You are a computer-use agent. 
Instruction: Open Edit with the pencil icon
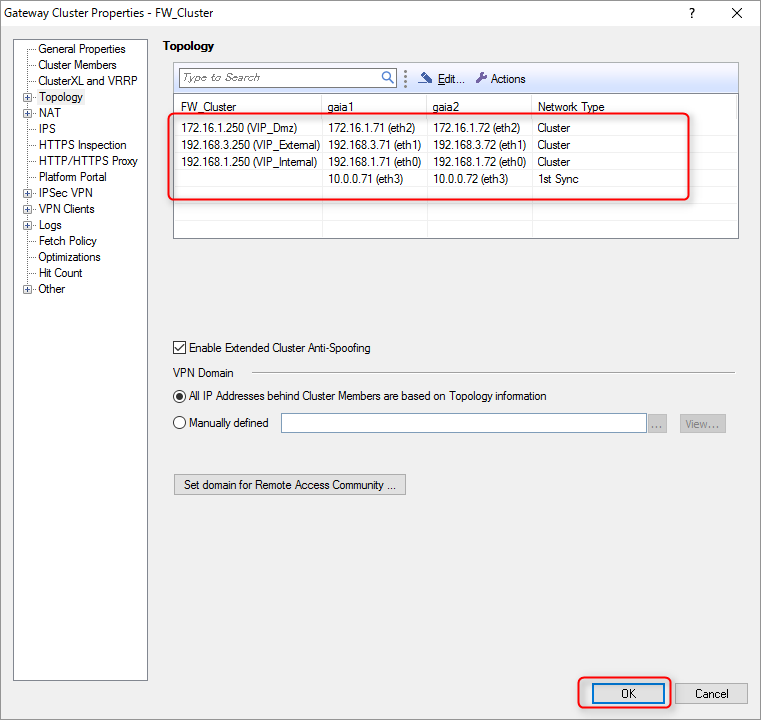(x=441, y=79)
